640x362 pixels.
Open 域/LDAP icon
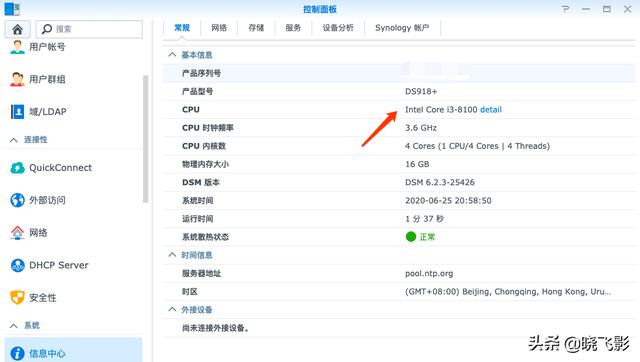17,111
